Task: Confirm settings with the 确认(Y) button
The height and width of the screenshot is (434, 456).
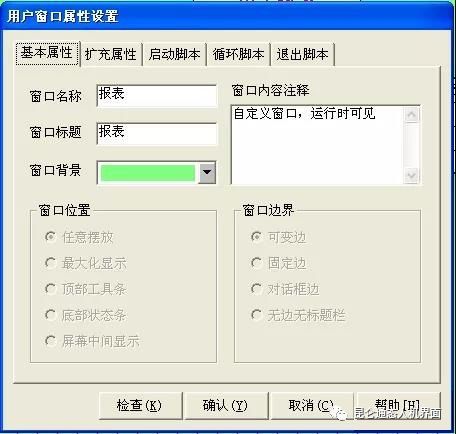Action: 226,406
